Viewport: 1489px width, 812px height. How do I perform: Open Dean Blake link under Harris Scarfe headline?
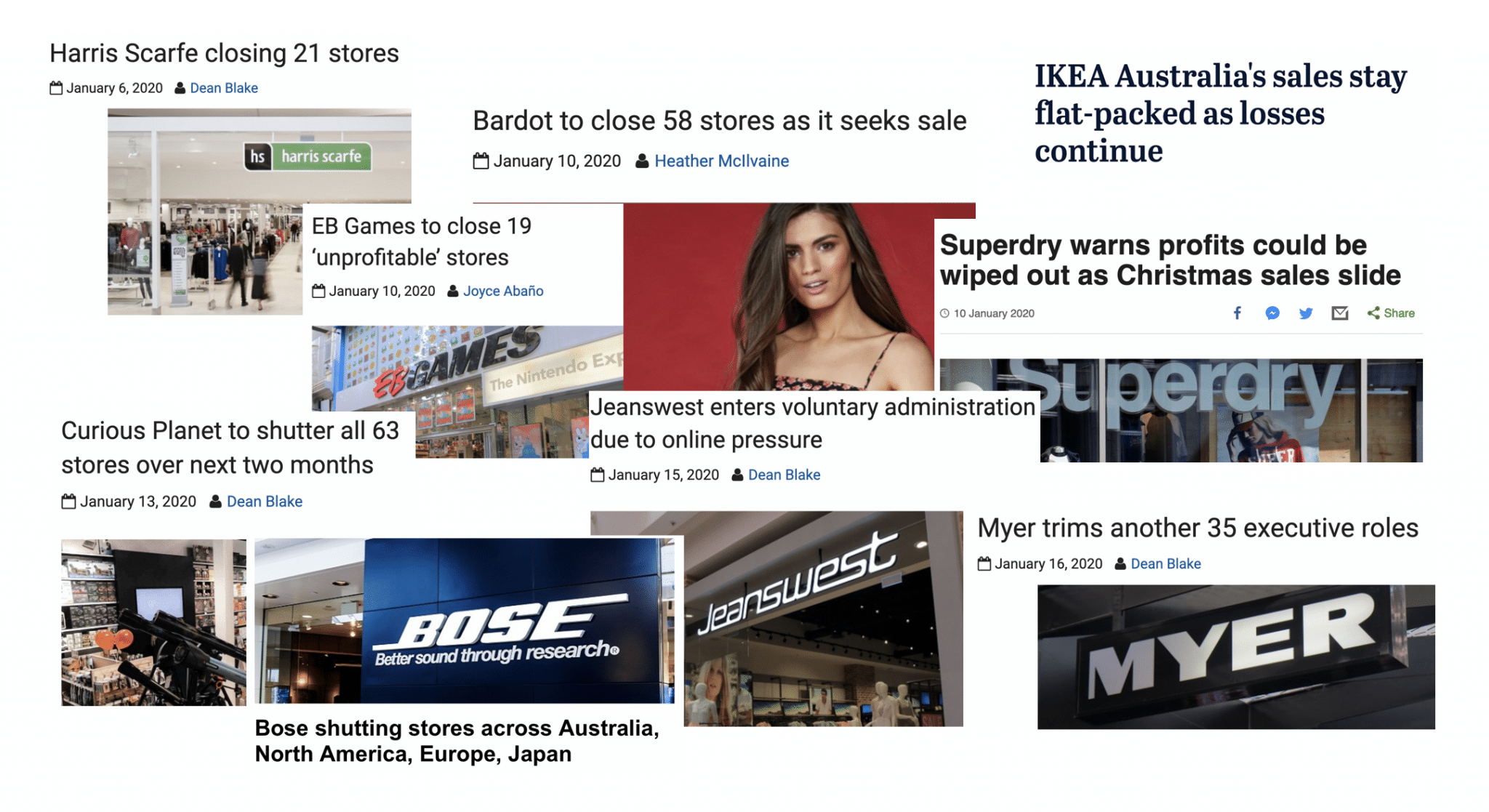coord(224,88)
